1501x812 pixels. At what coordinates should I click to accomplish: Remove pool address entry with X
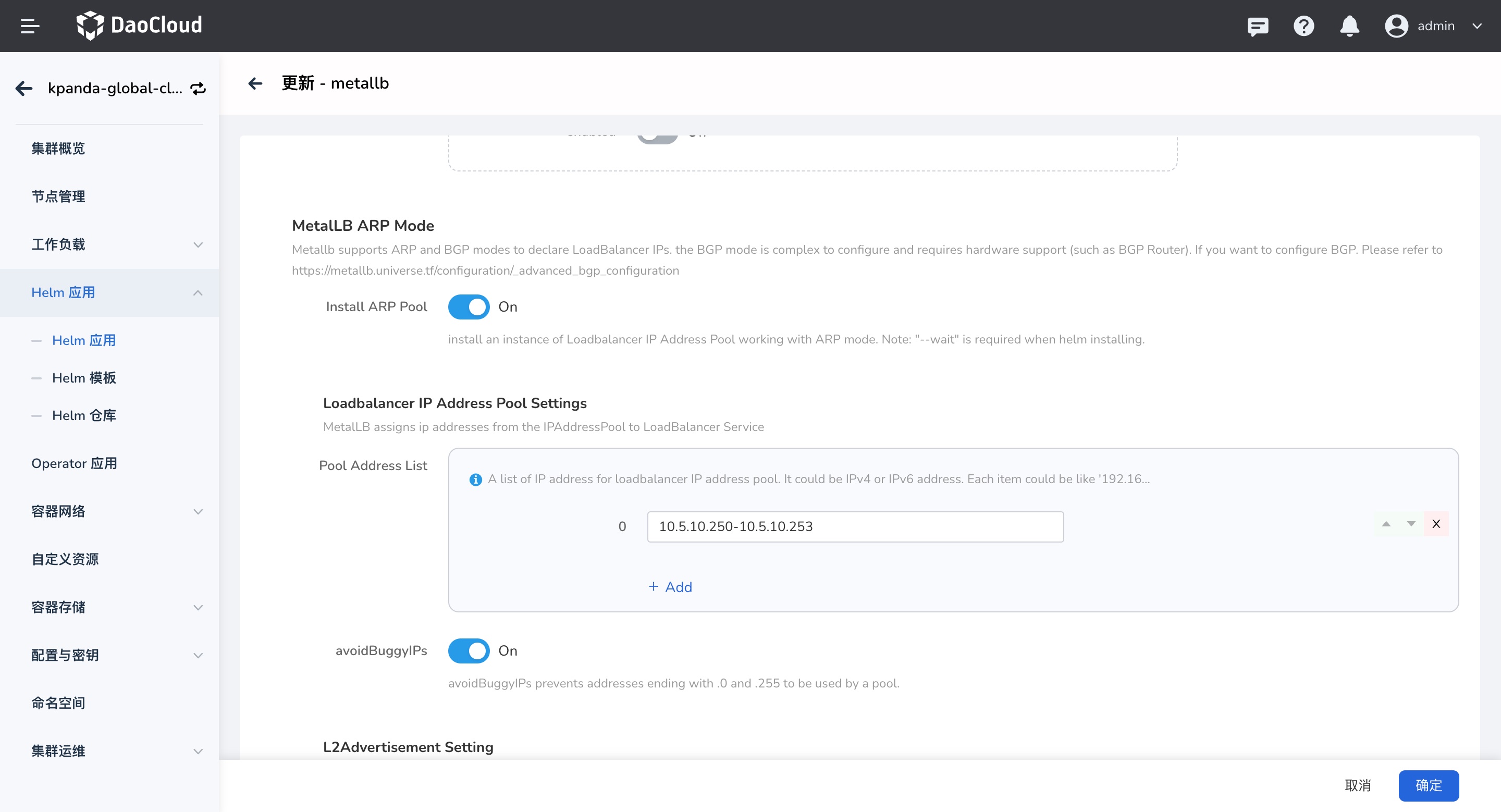[1436, 524]
